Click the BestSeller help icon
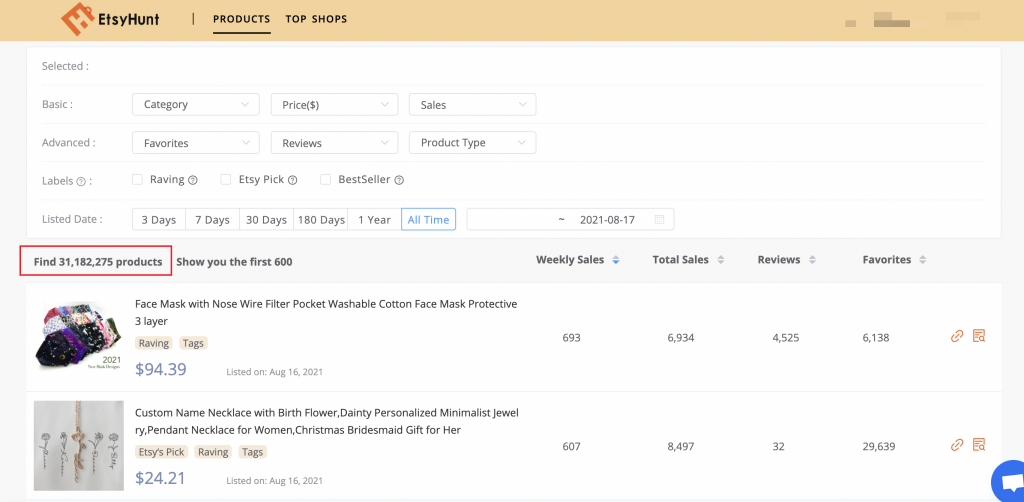Screen dimensions: 1024x502 click(399, 181)
